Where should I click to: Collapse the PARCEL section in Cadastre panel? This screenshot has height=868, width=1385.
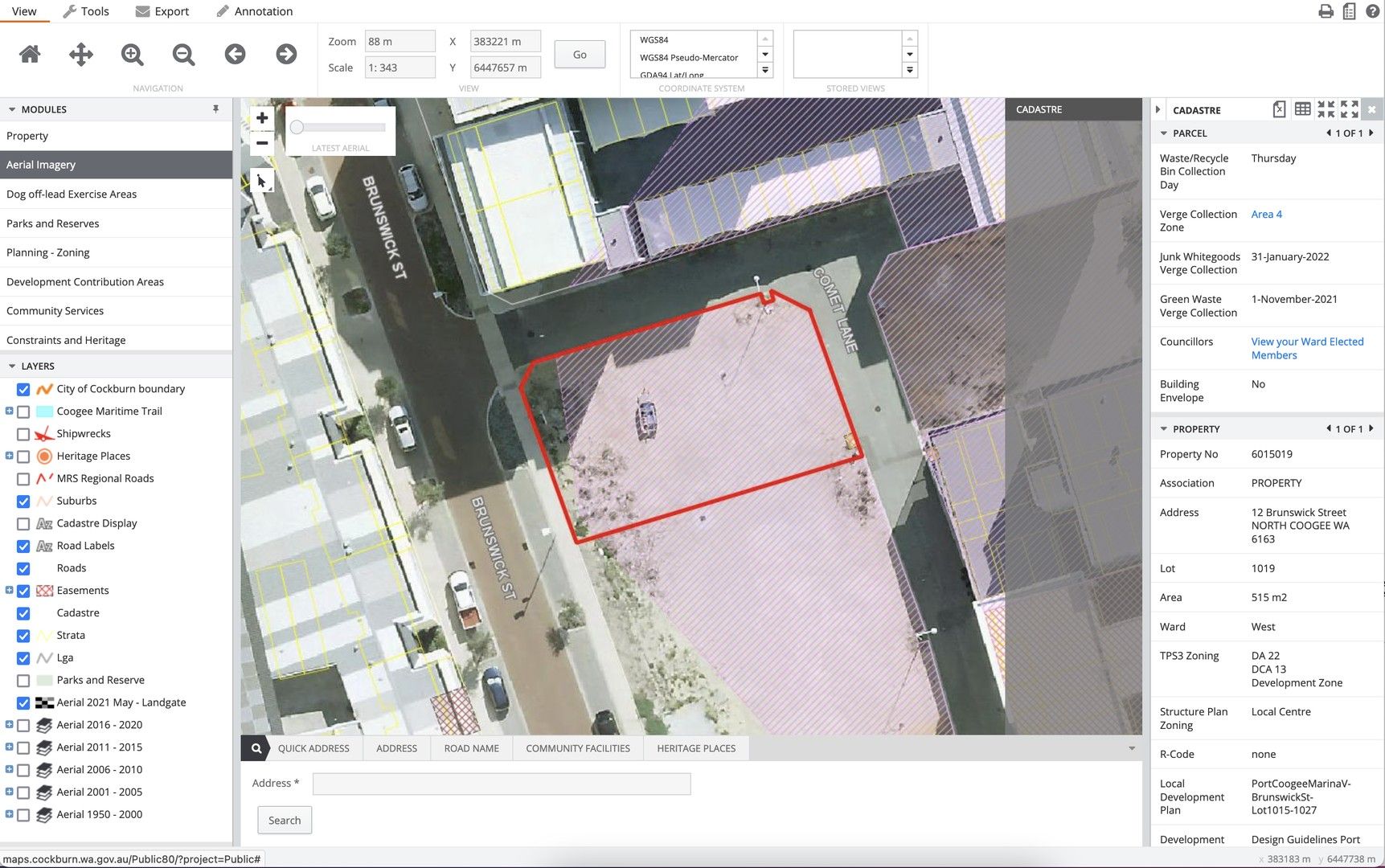point(1164,133)
